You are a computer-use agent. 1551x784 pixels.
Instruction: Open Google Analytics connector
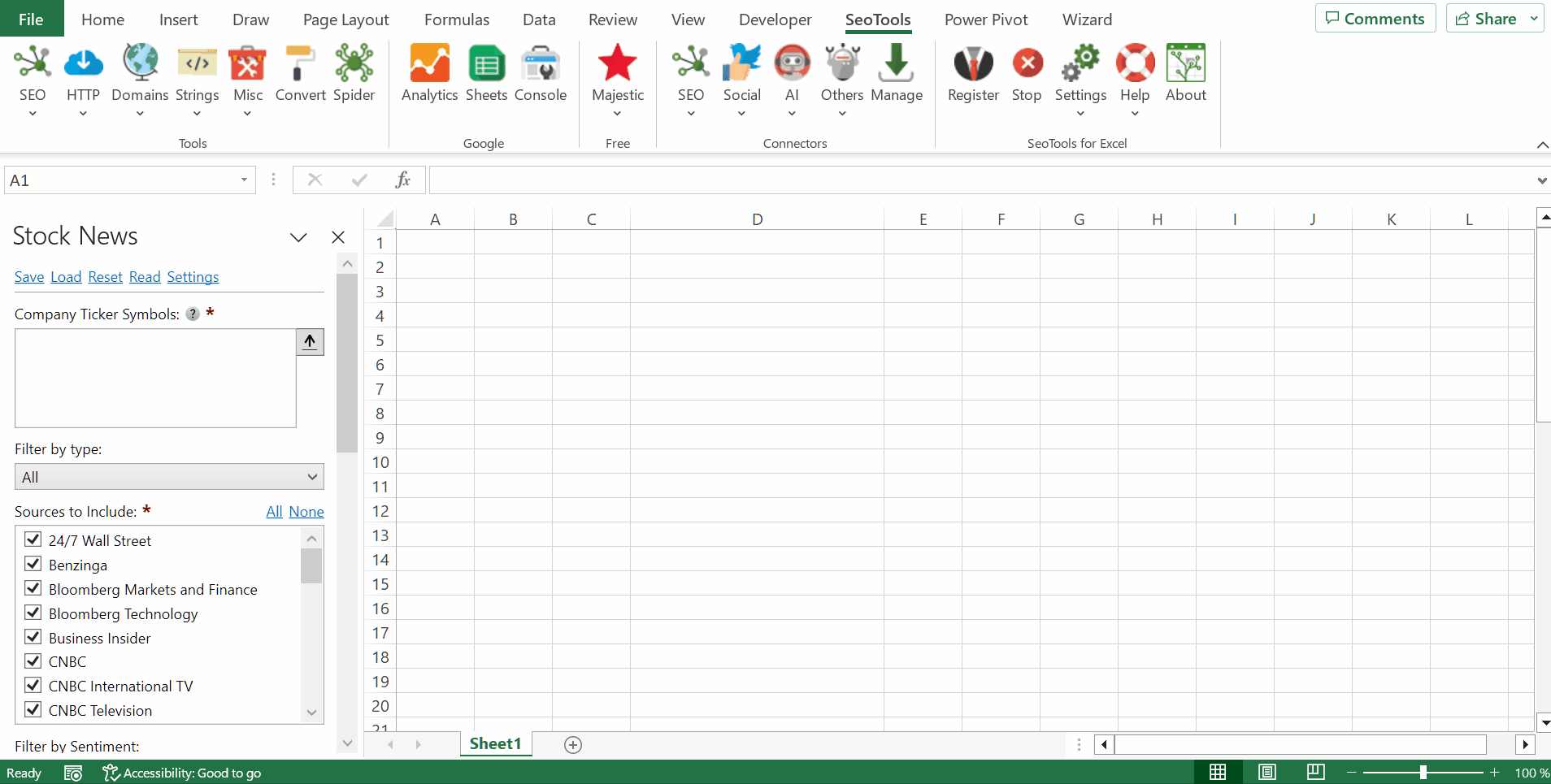click(429, 63)
